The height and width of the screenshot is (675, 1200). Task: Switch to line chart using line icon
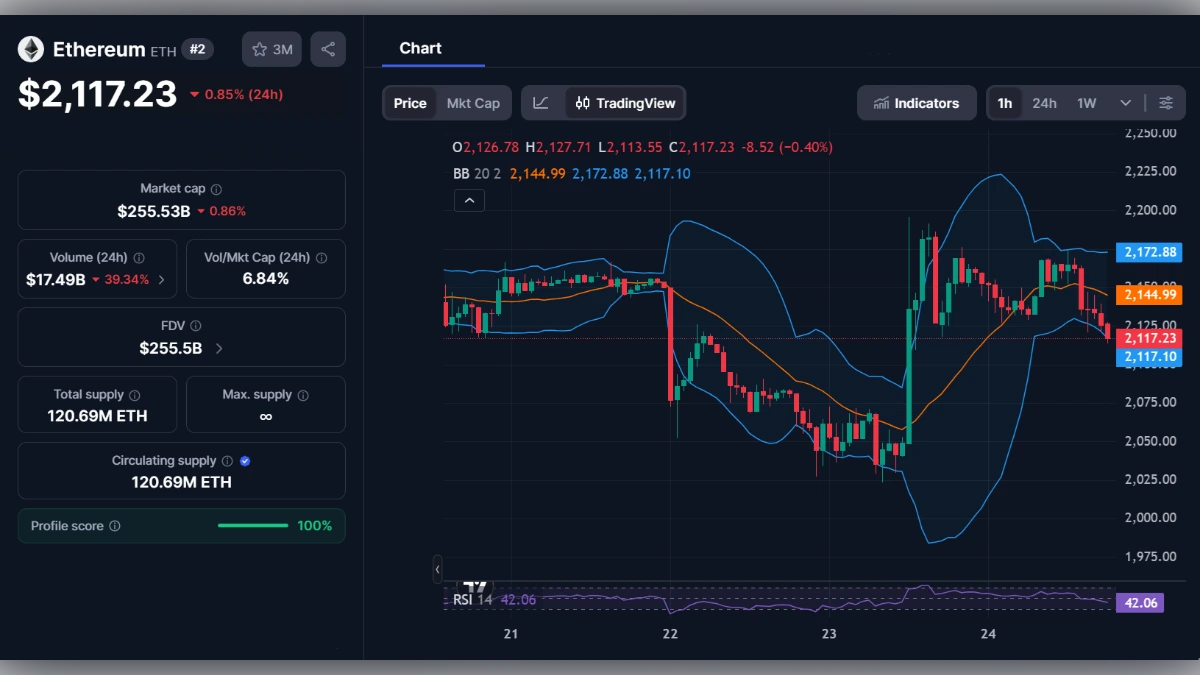pos(541,102)
